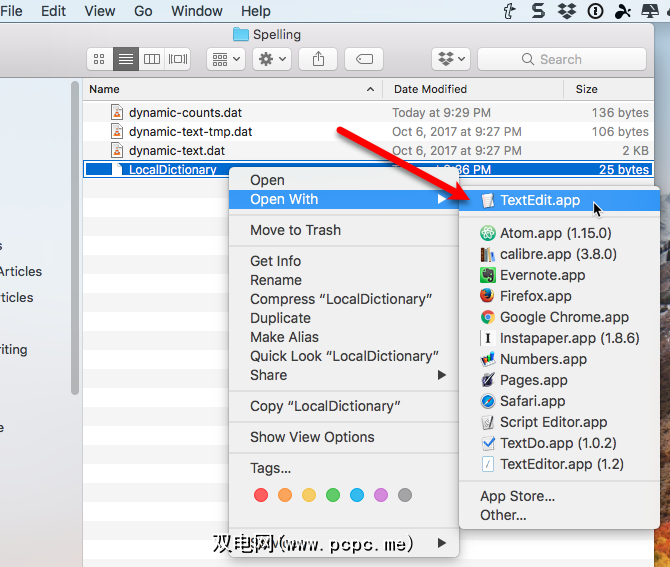
Task: Choose App Store… in Open With submenu
Action: click(559, 496)
